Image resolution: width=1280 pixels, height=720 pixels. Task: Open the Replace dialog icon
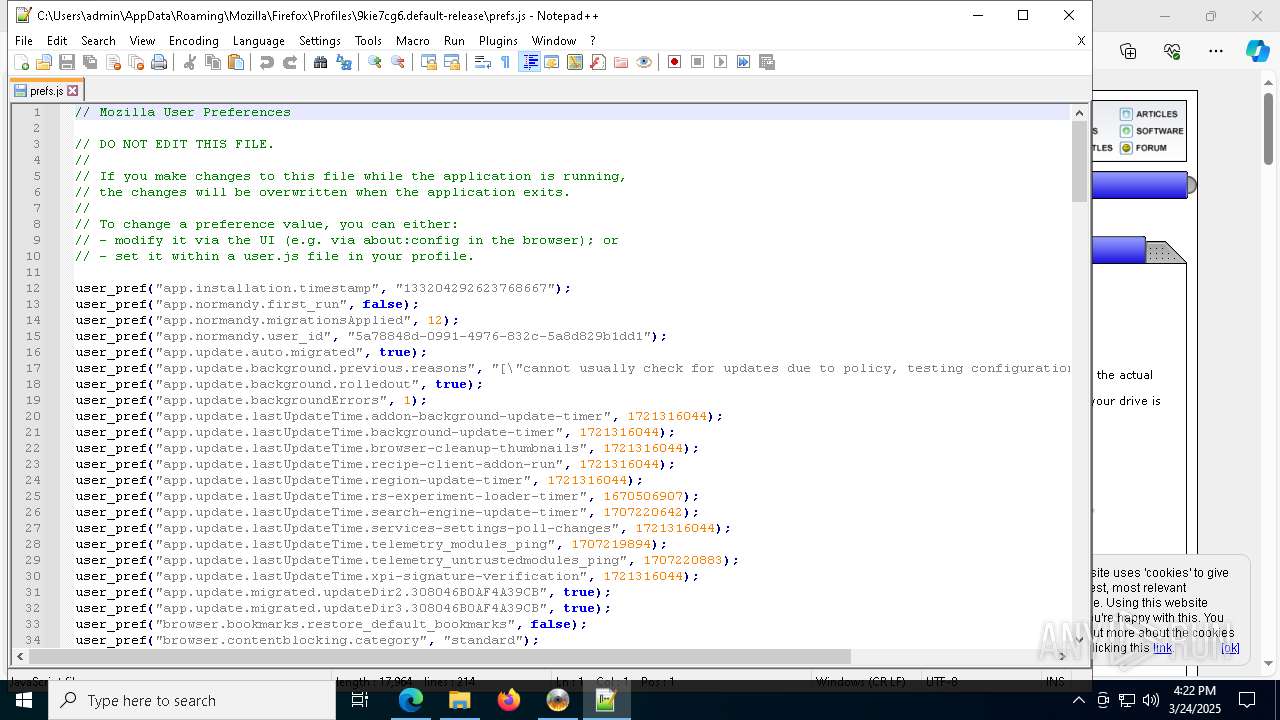pos(344,62)
